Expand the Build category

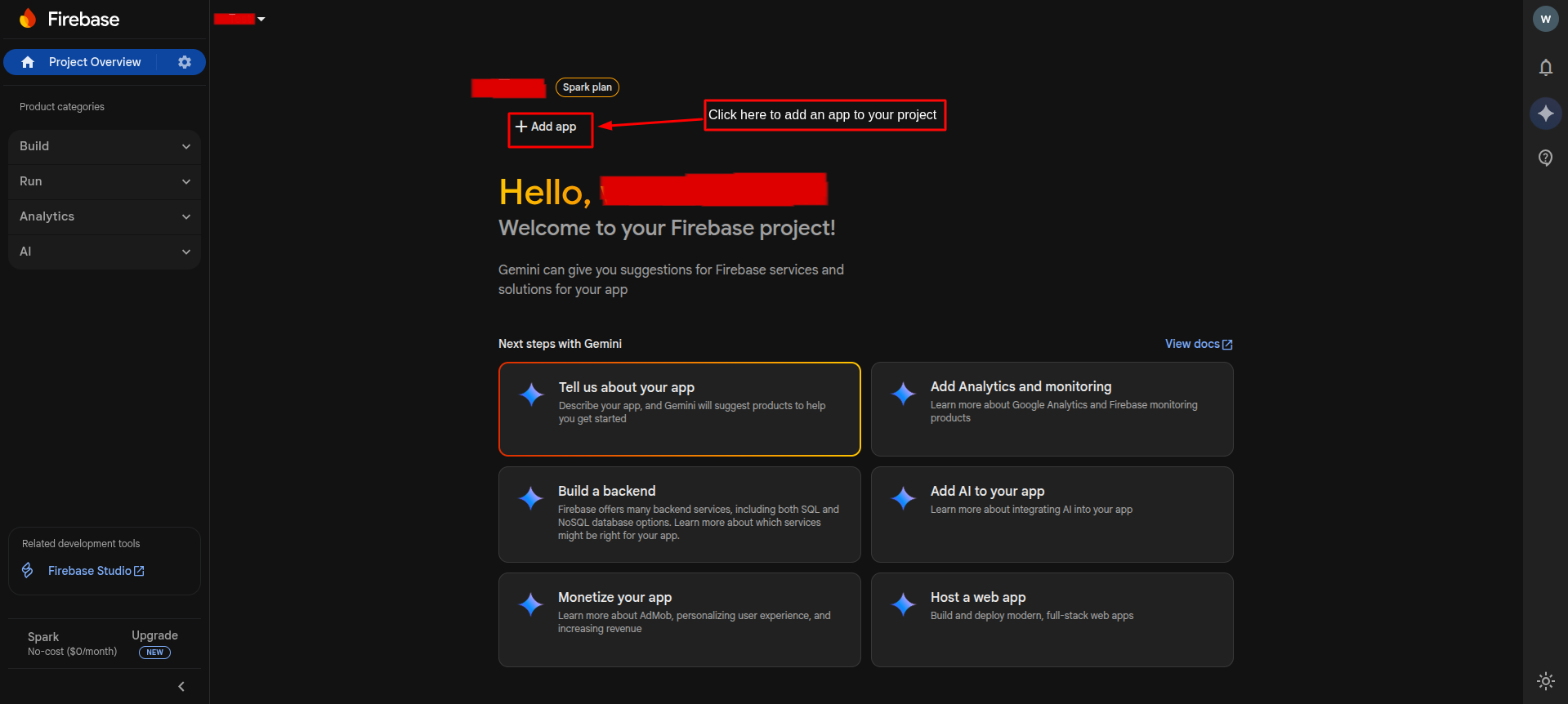(x=105, y=146)
